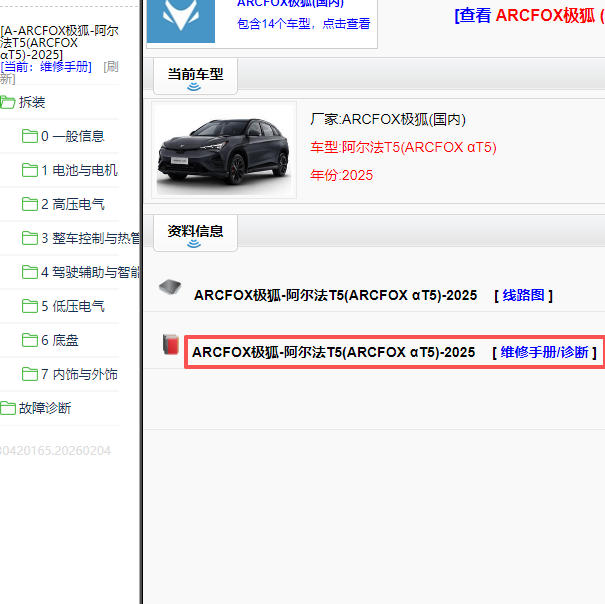This screenshot has width=605, height=604.
Task: Open 4 驾驶辅助与智能 section
Action: [x=90, y=272]
